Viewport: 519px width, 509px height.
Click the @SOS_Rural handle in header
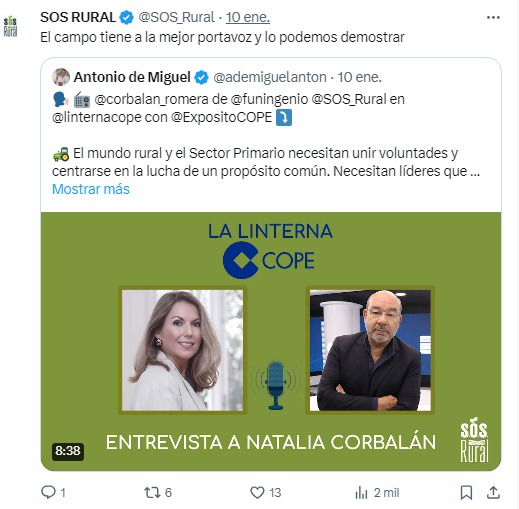click(x=176, y=17)
